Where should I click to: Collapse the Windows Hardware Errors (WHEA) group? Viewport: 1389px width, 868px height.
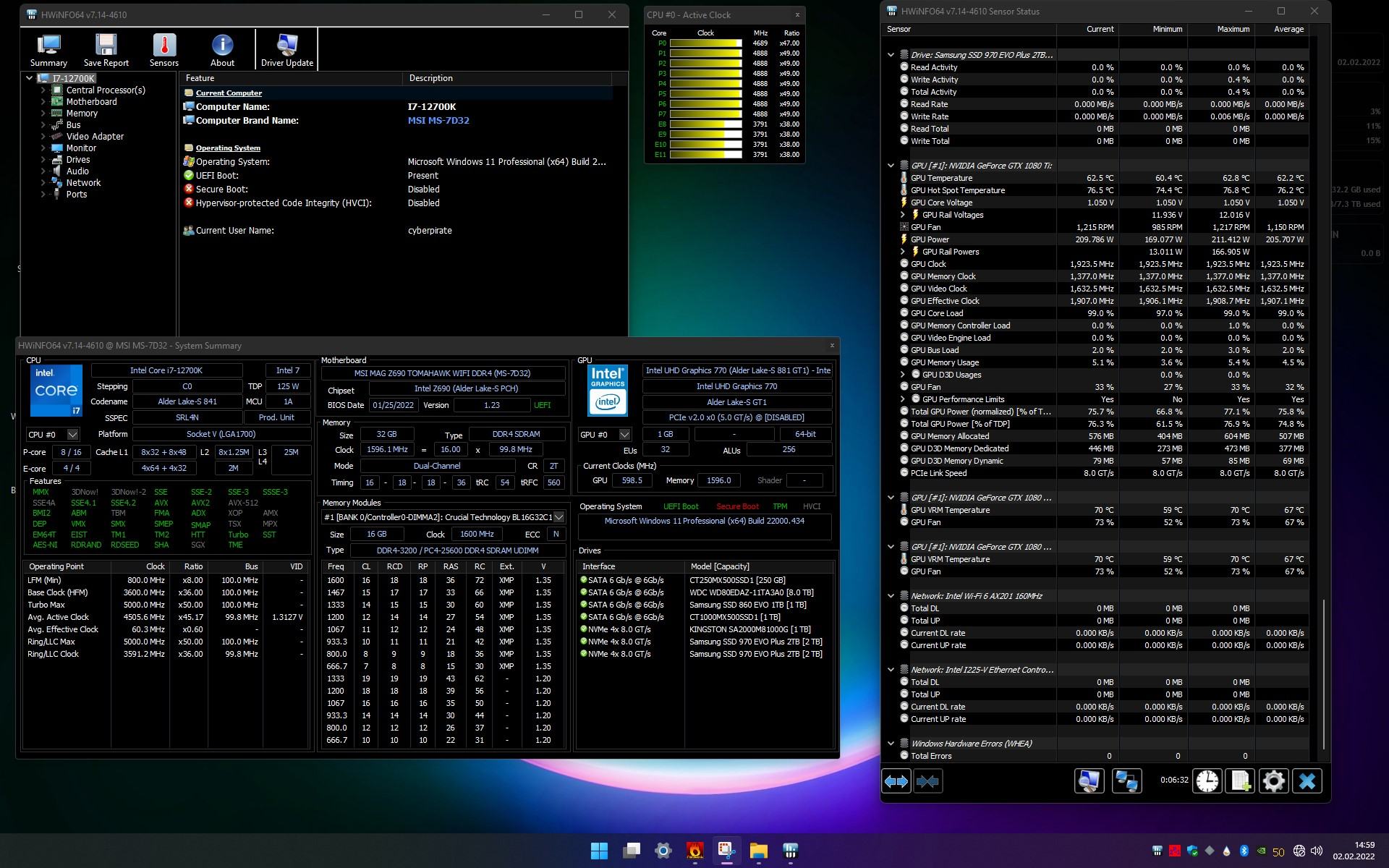891,744
